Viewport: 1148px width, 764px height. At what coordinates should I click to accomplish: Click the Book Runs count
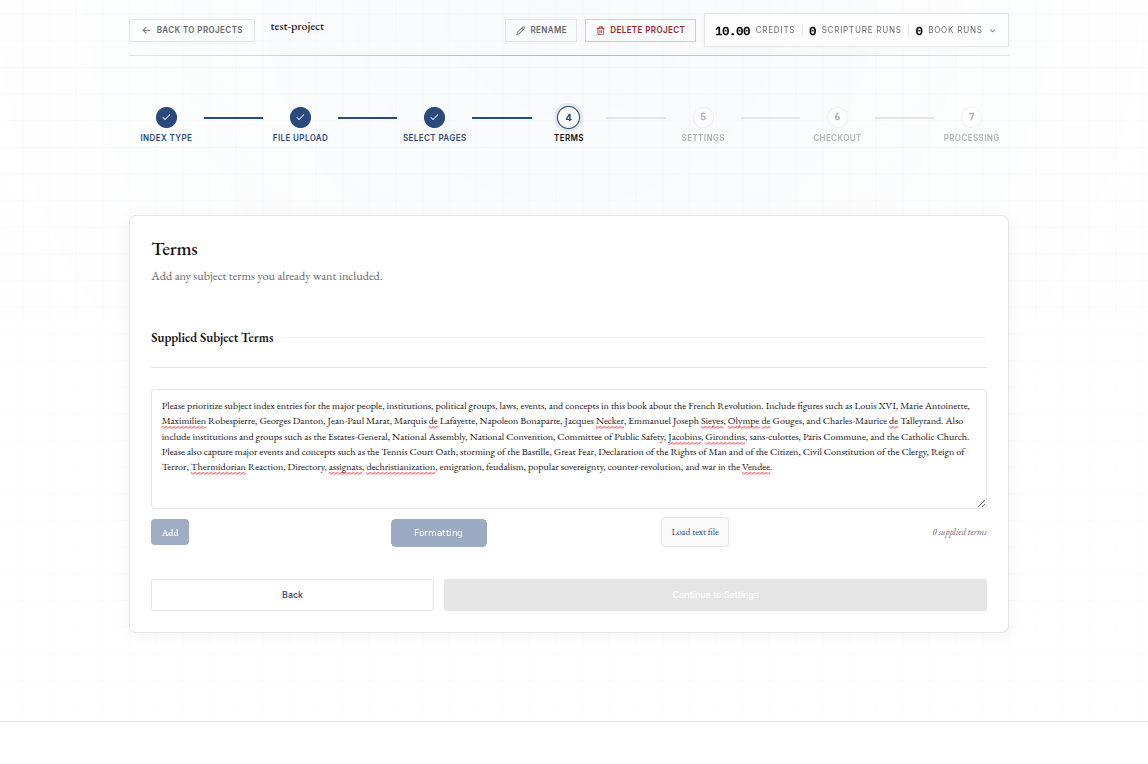[919, 31]
